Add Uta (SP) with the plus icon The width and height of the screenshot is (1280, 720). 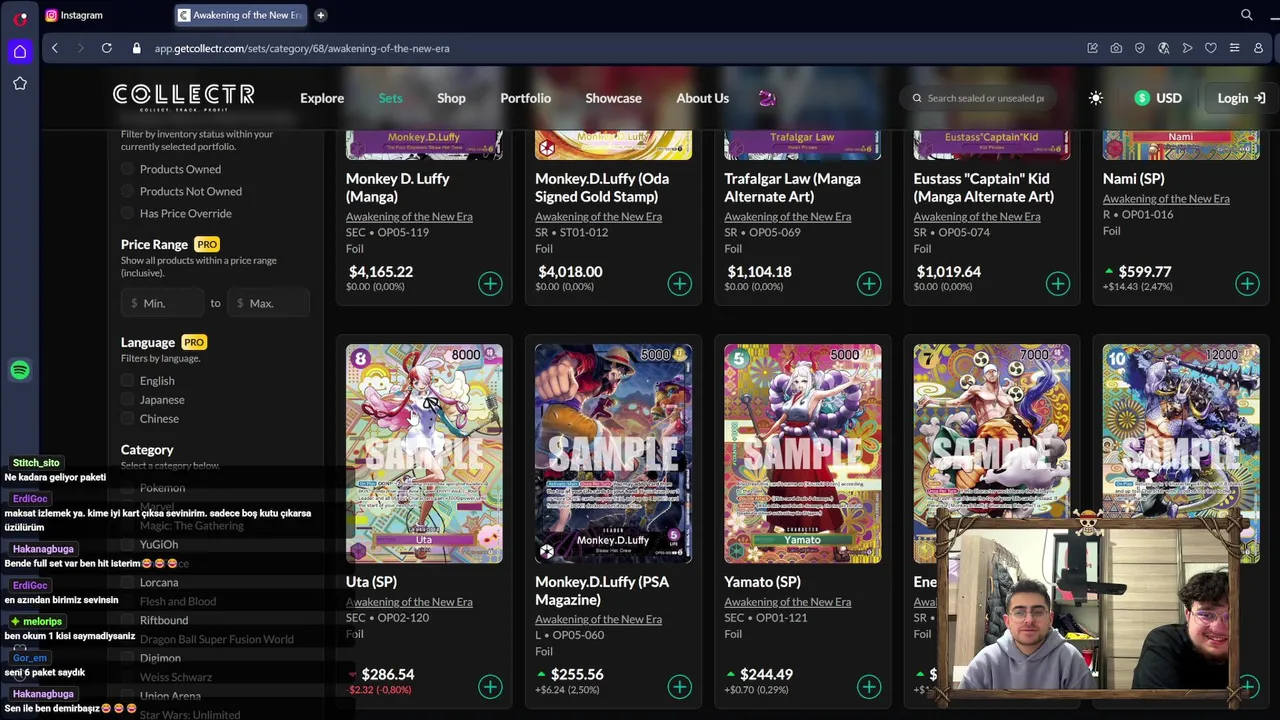[x=490, y=687]
